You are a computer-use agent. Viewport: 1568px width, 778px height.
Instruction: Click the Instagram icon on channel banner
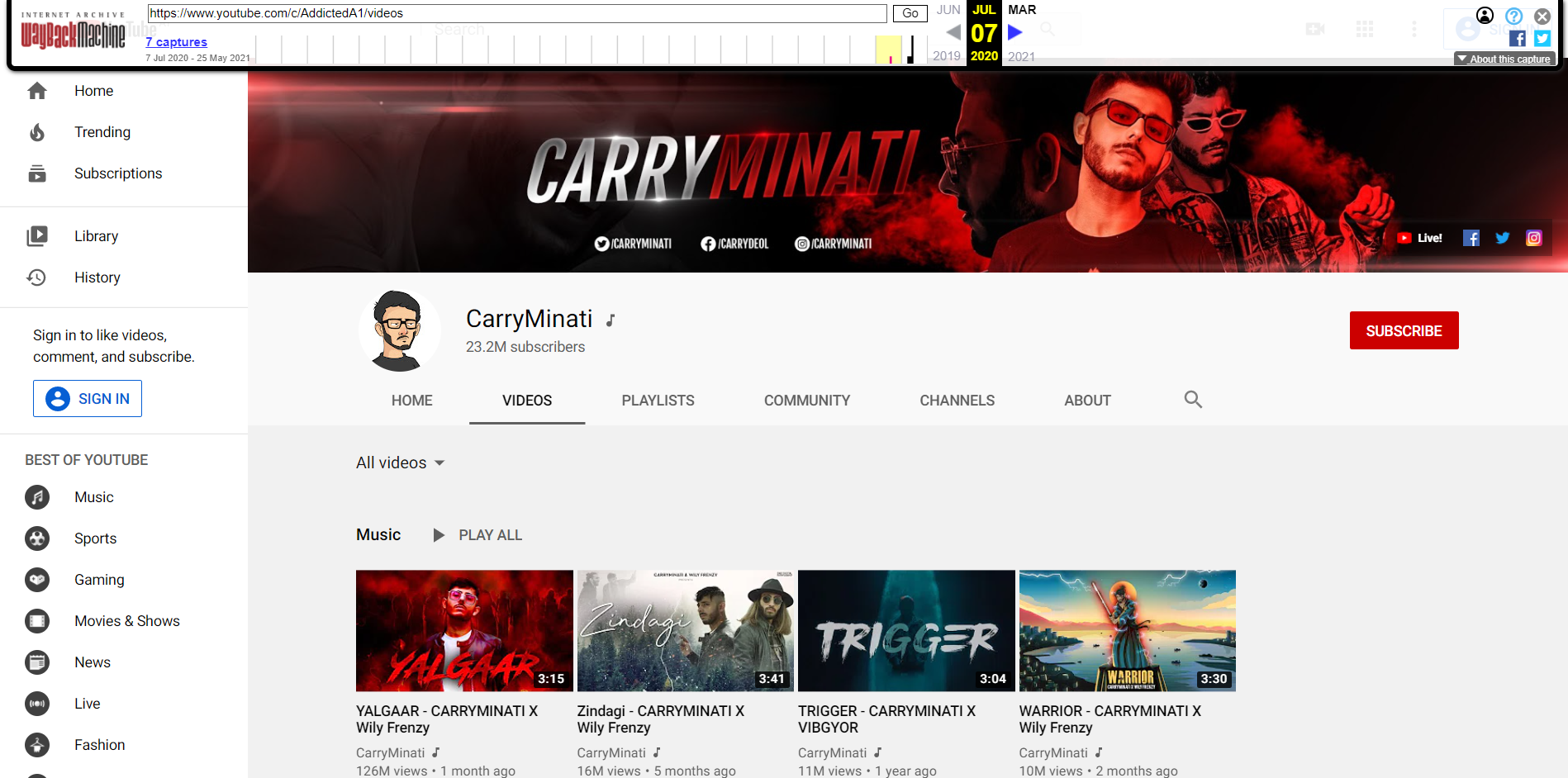pos(1534,238)
